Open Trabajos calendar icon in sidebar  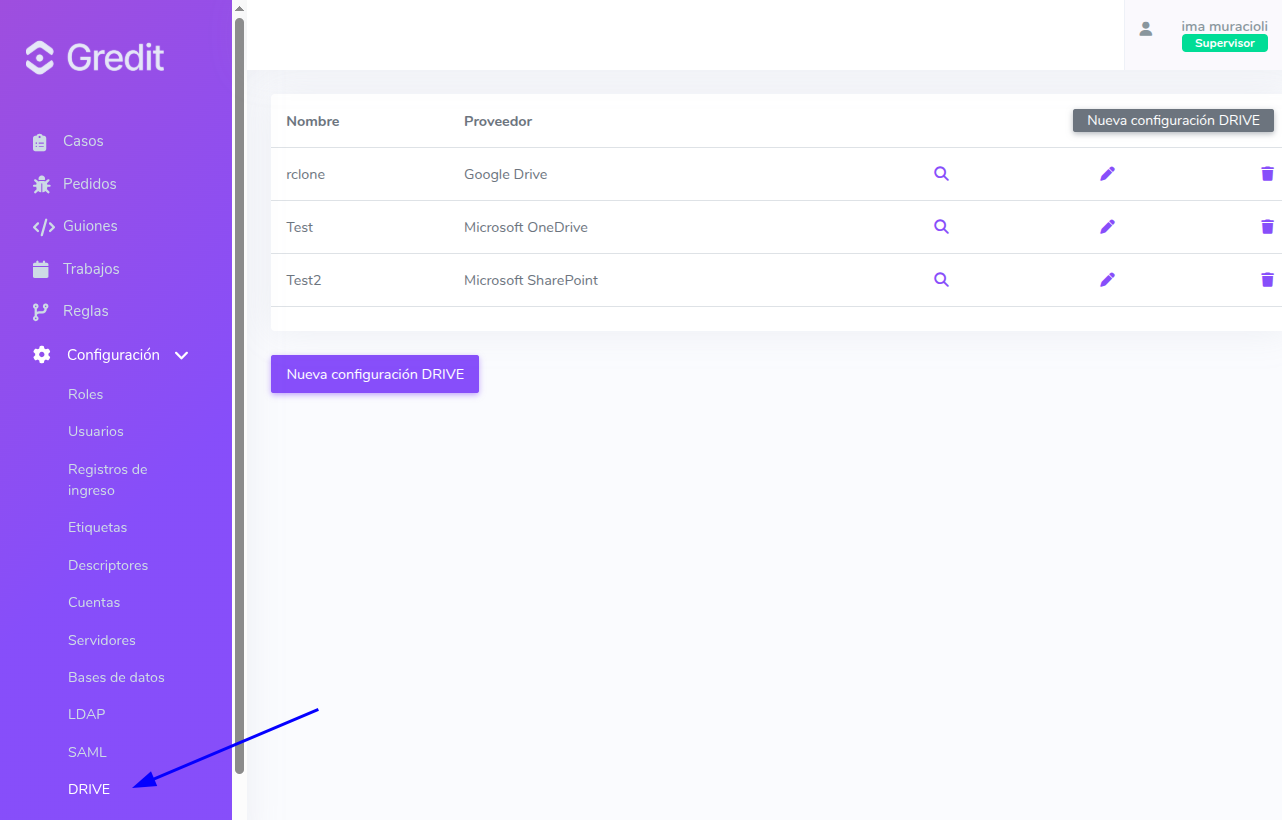coord(40,269)
